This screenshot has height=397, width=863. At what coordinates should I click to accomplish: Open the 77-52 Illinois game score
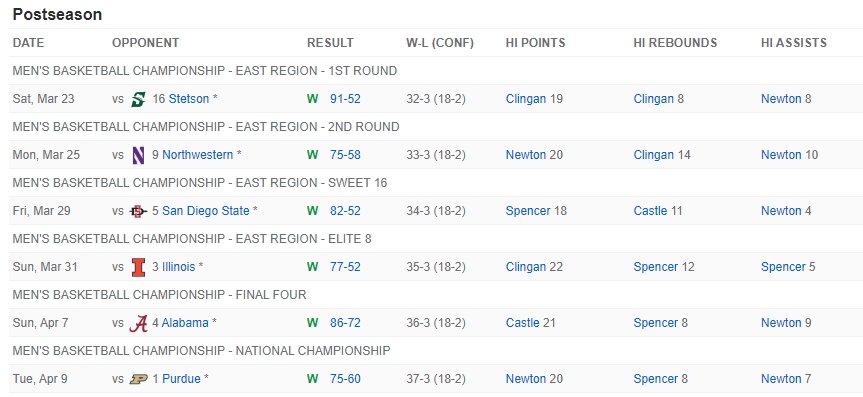tap(345, 267)
